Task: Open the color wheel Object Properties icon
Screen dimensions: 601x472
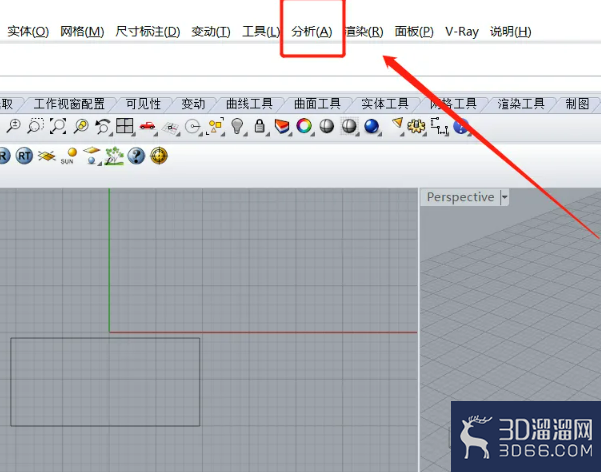Action: (x=304, y=126)
